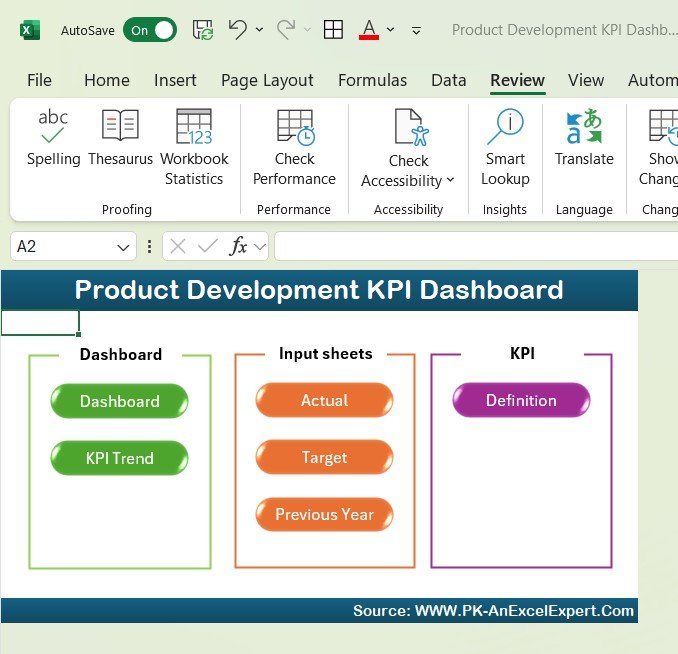Select the Review ribbon tab

(518, 80)
